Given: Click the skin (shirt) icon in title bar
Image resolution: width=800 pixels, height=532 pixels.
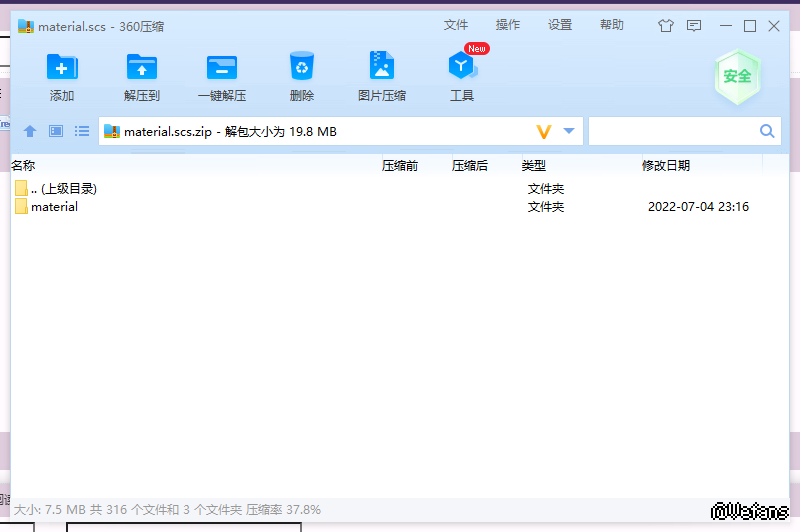Looking at the screenshot, I should click(666, 26).
